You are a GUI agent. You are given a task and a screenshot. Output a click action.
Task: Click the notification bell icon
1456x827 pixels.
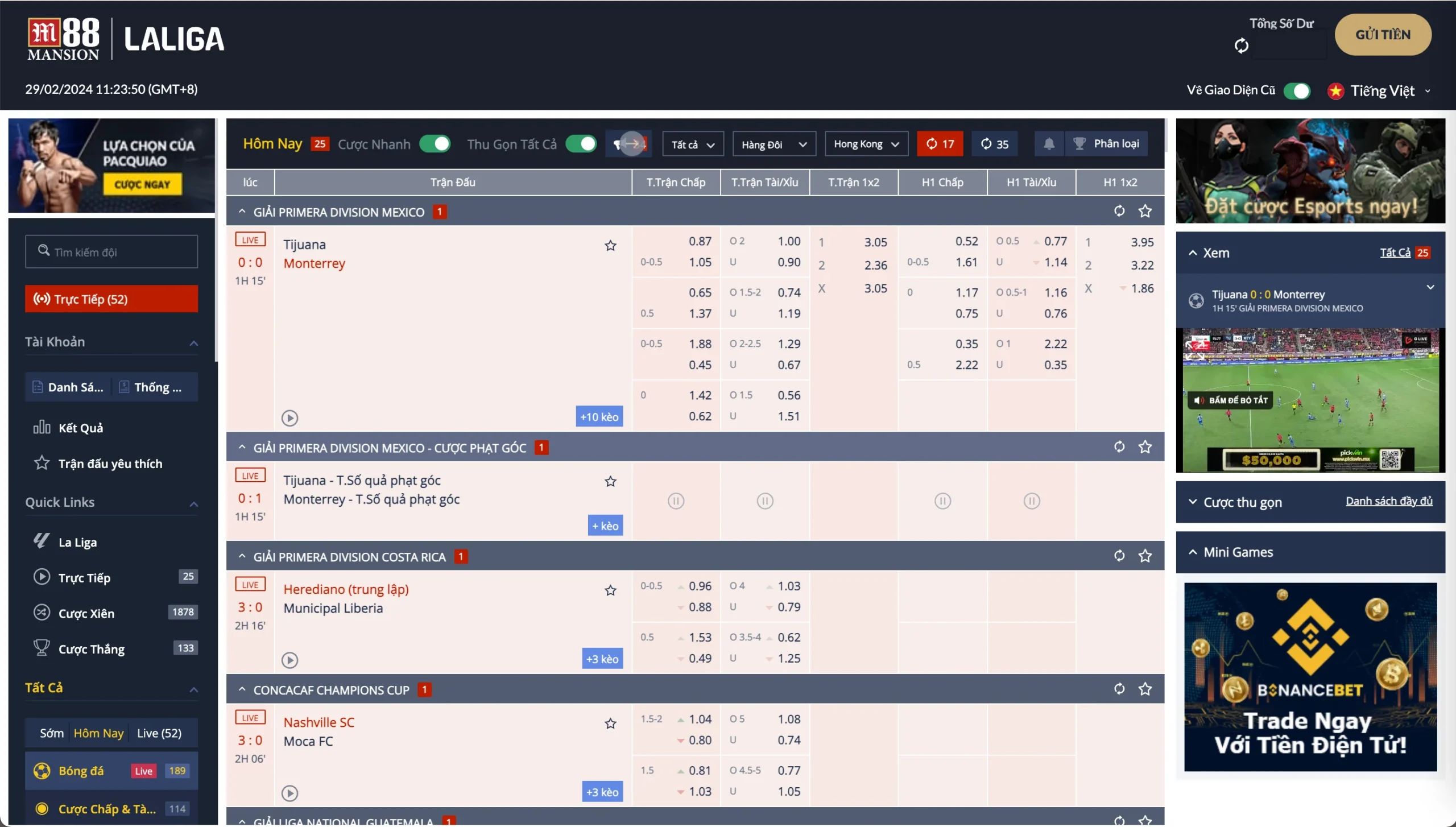coord(1049,144)
